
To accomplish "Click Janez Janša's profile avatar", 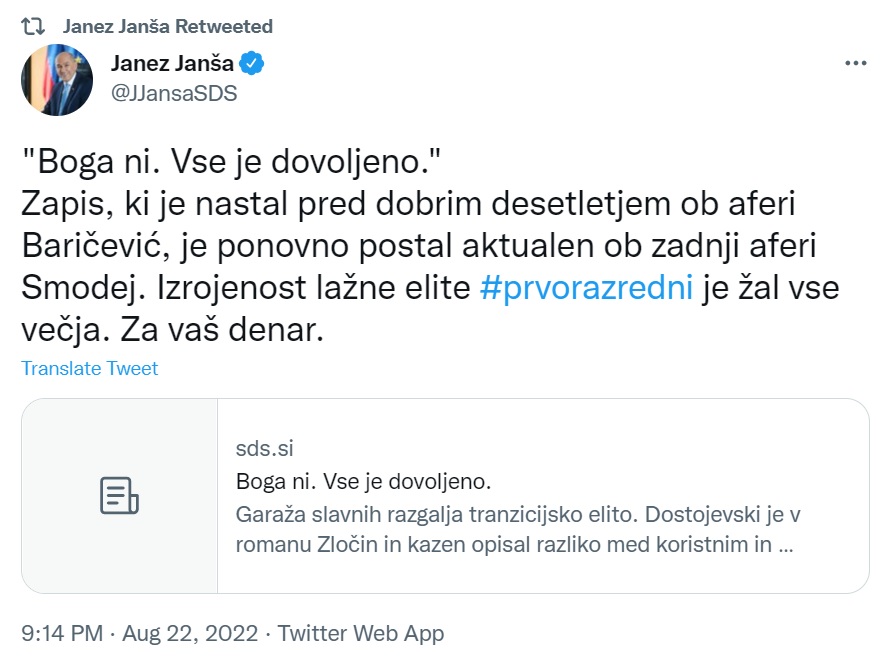I will tap(59, 79).
